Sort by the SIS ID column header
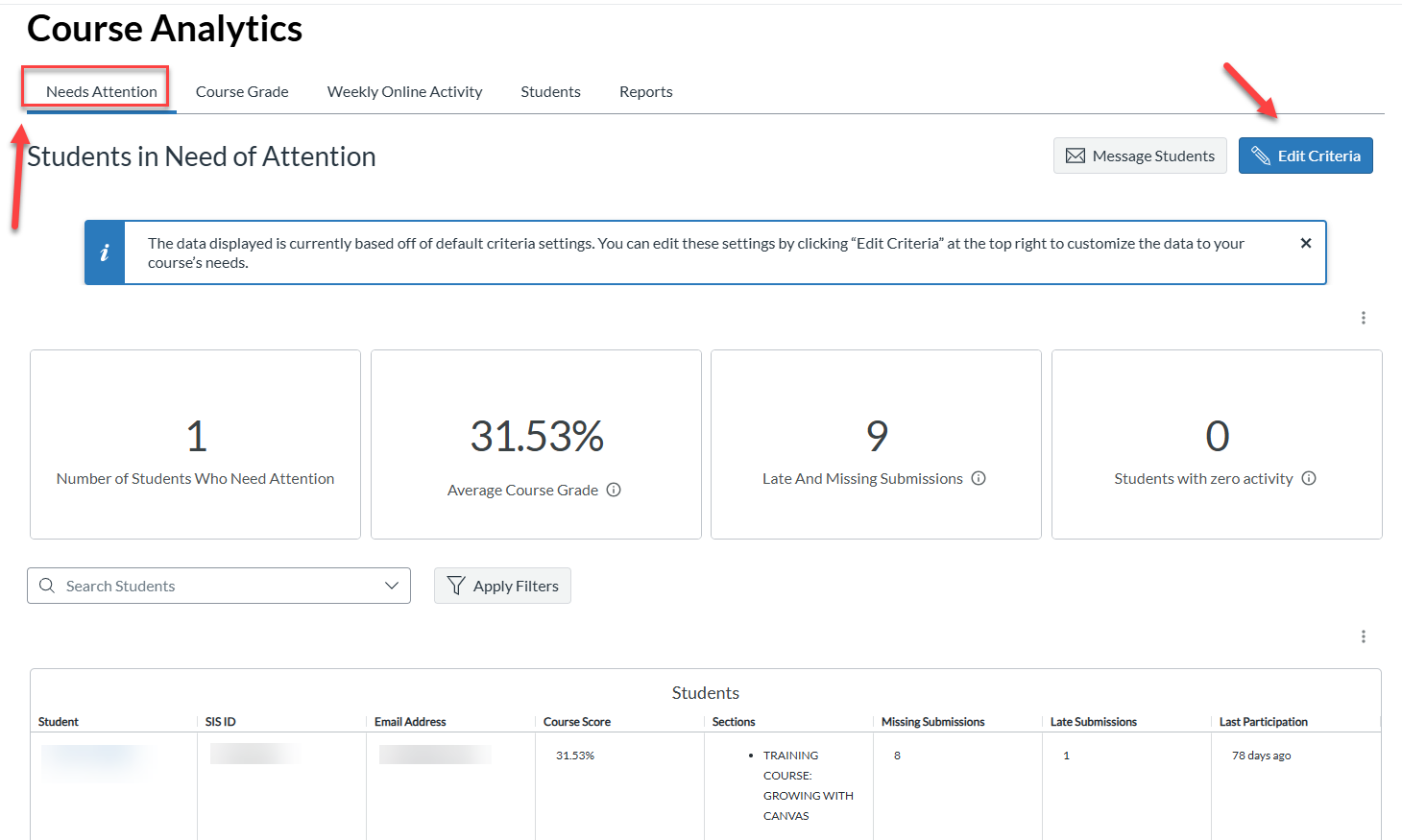 click(220, 722)
